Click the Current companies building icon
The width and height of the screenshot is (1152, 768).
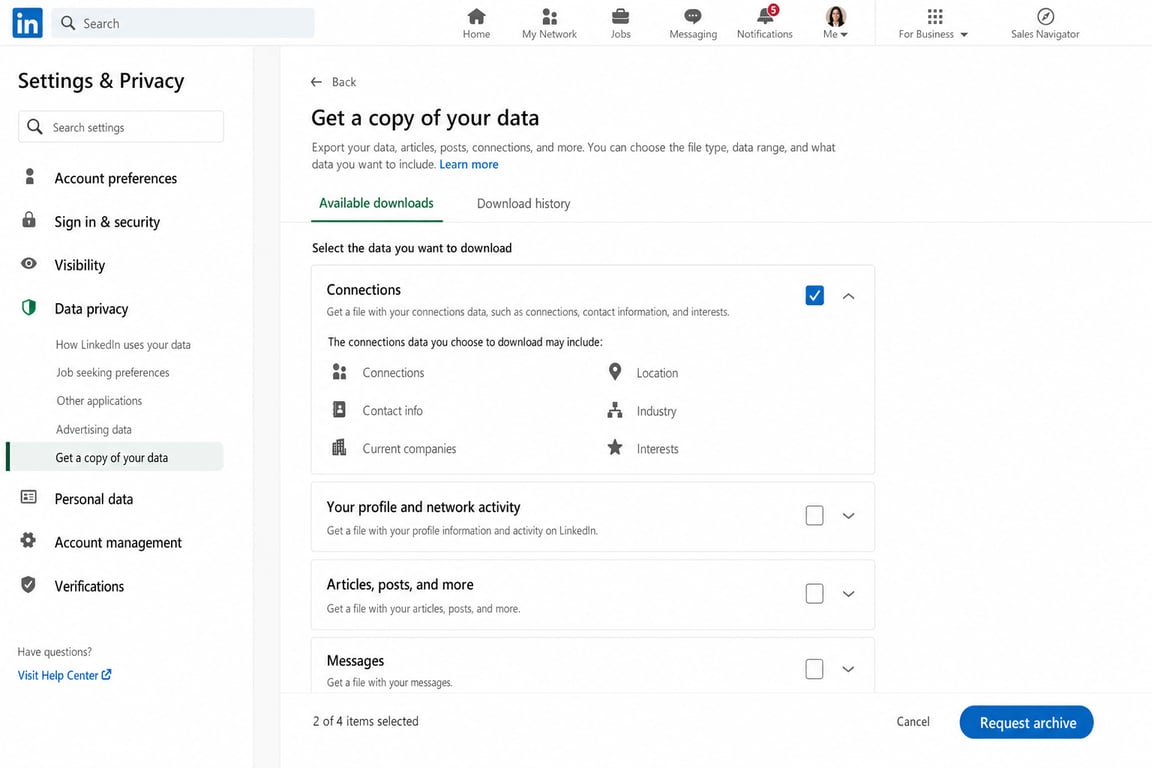coord(339,447)
